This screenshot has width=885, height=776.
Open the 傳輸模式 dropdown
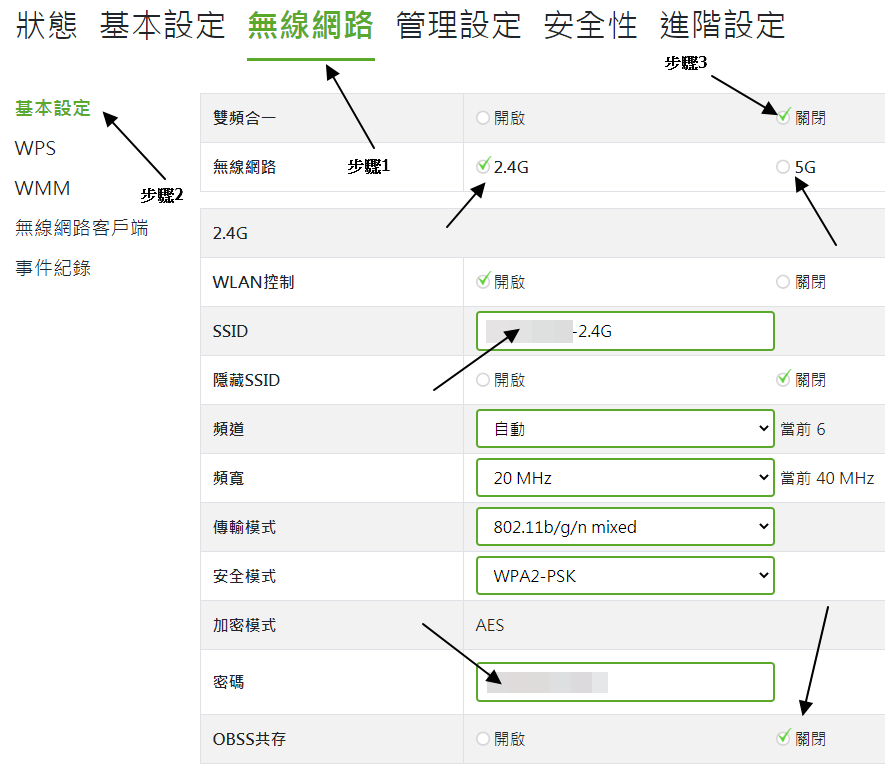[x=625, y=527]
